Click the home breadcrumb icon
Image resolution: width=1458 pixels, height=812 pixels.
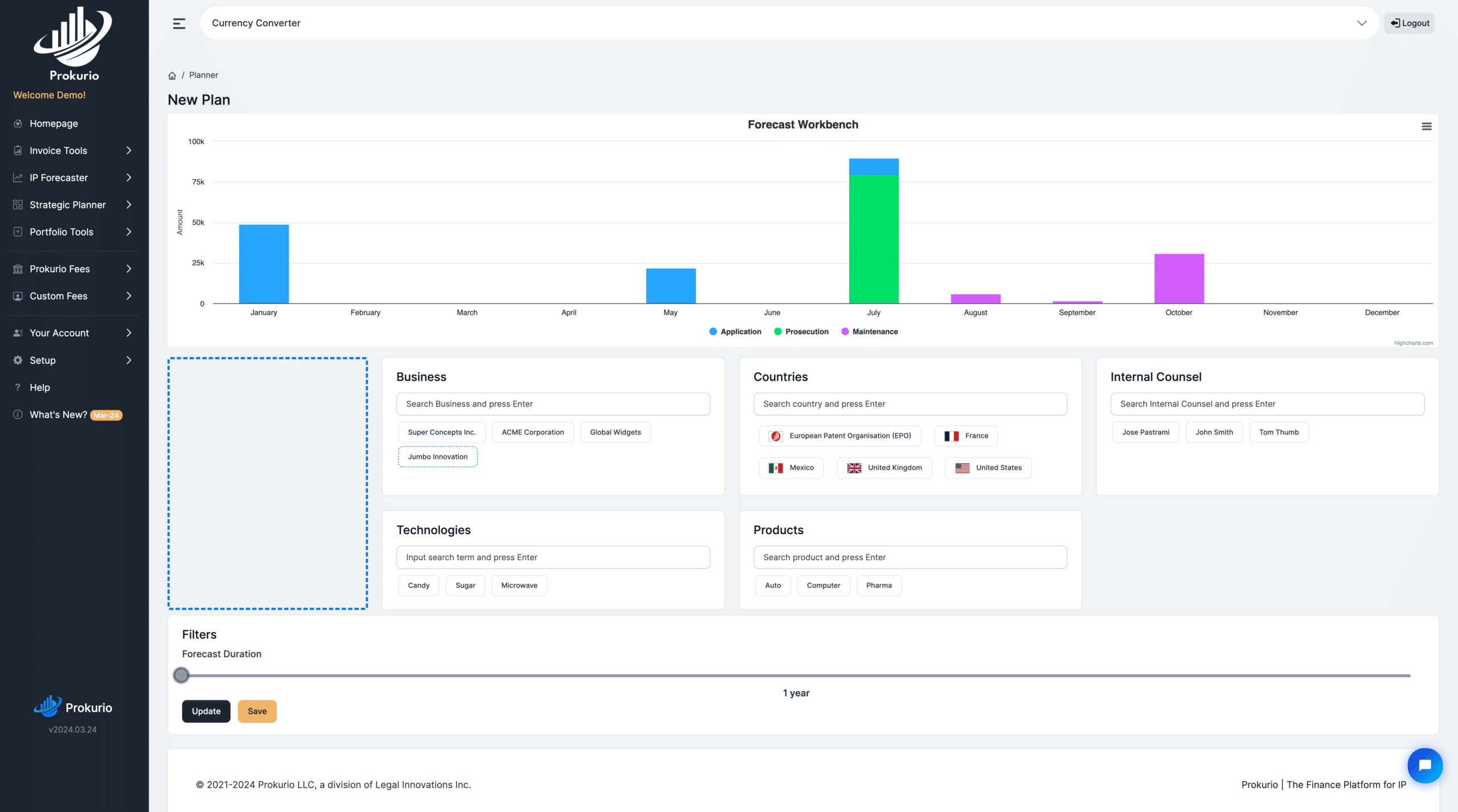pos(172,75)
